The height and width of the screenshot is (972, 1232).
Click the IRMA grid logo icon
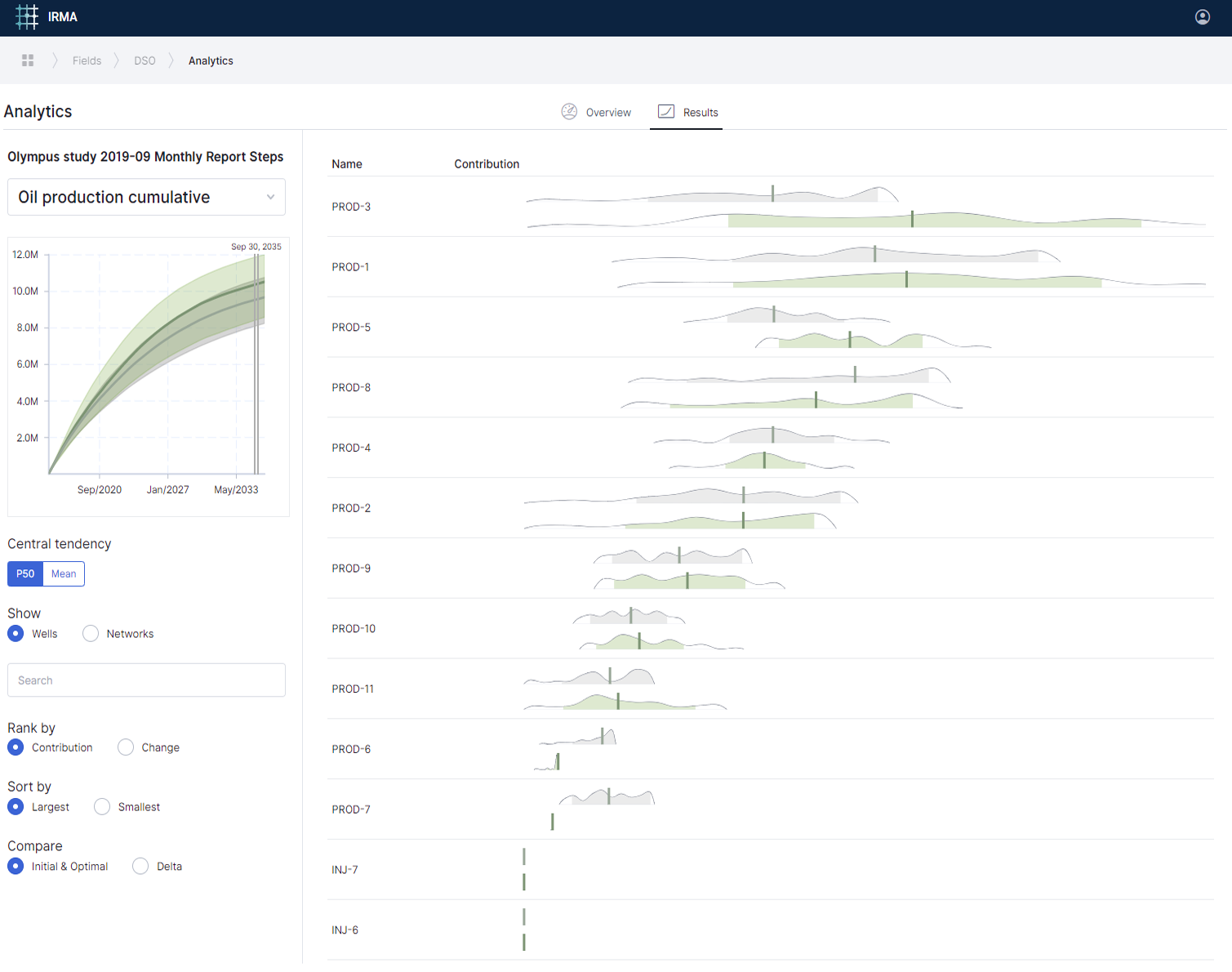point(27,17)
